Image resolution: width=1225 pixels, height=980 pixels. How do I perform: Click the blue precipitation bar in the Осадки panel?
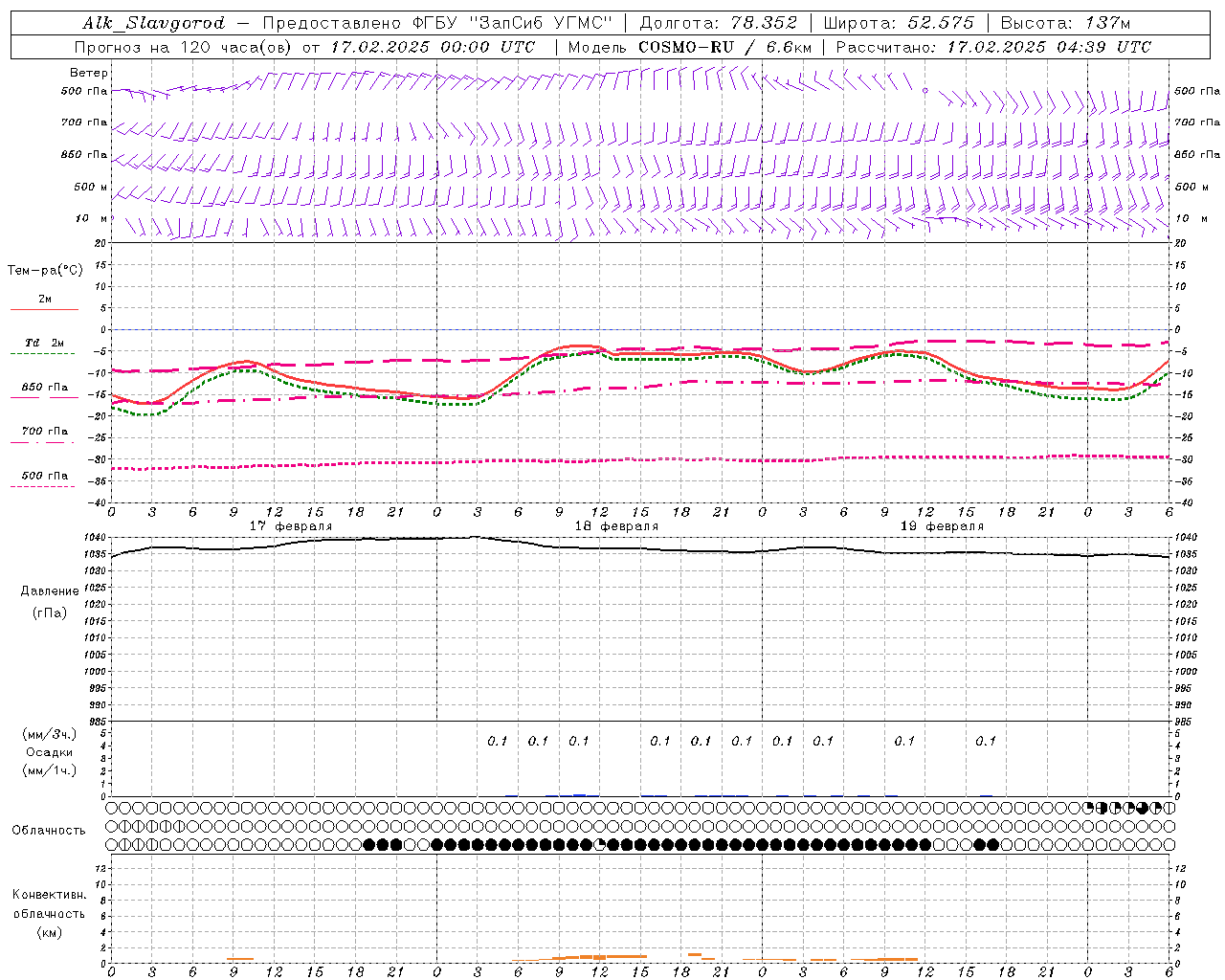(x=579, y=794)
